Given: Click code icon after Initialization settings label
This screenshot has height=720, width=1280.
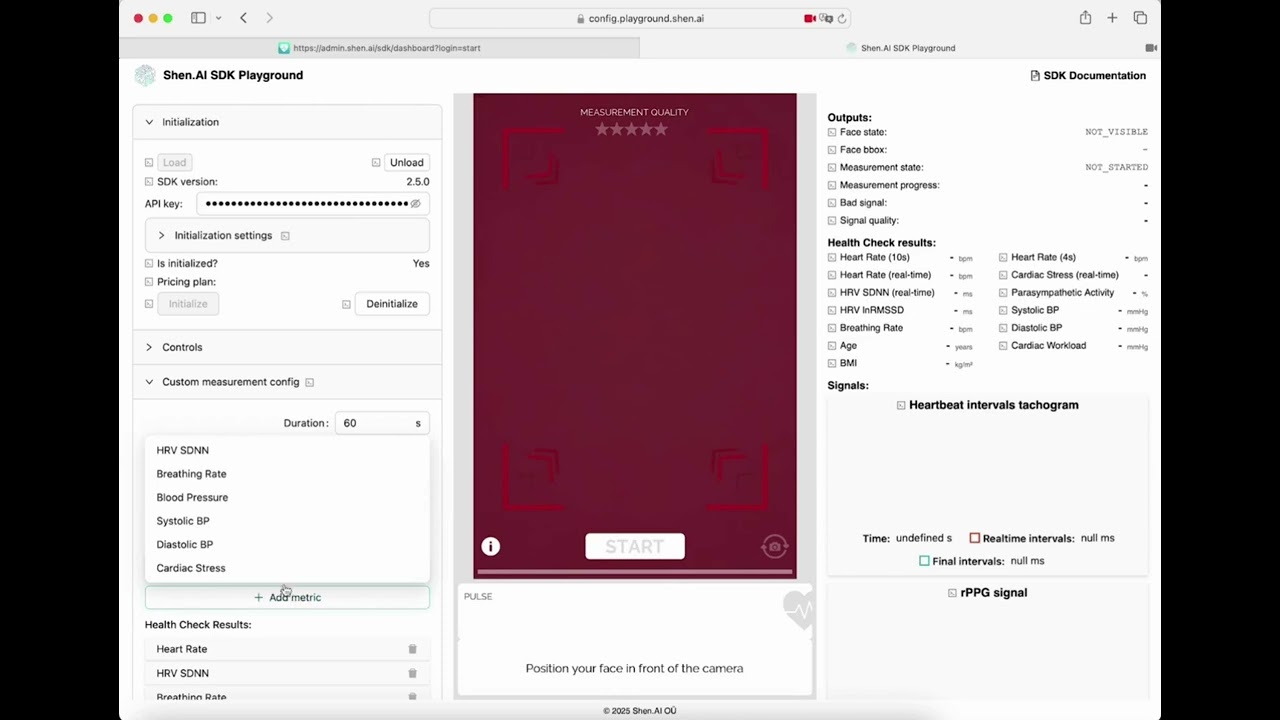Looking at the screenshot, I should 285,236.
